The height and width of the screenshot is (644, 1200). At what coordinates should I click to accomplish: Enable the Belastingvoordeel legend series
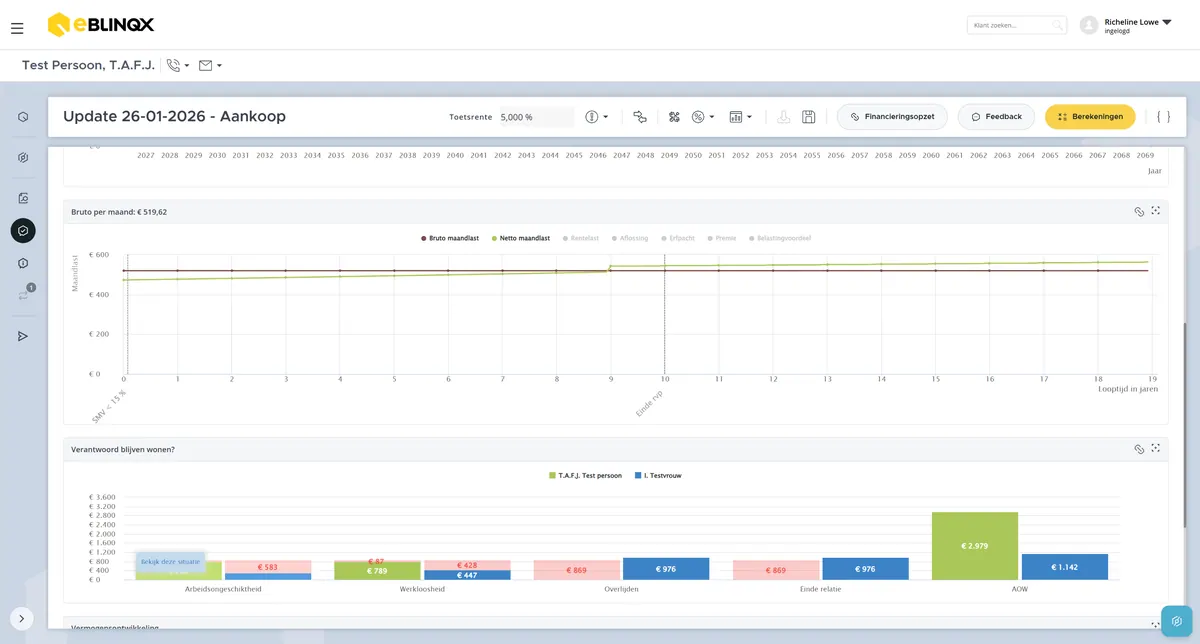click(x=780, y=238)
